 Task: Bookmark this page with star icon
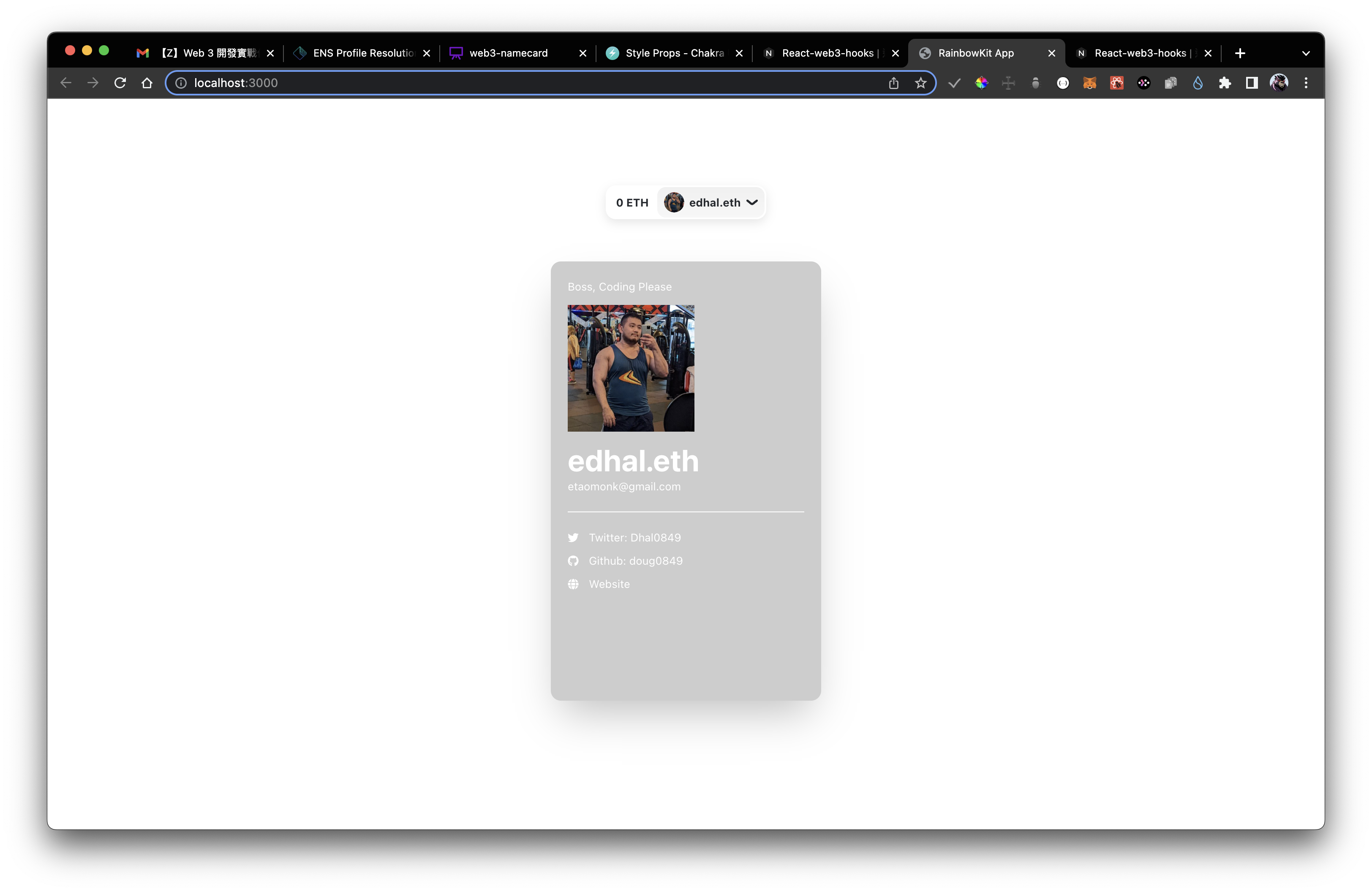click(920, 83)
